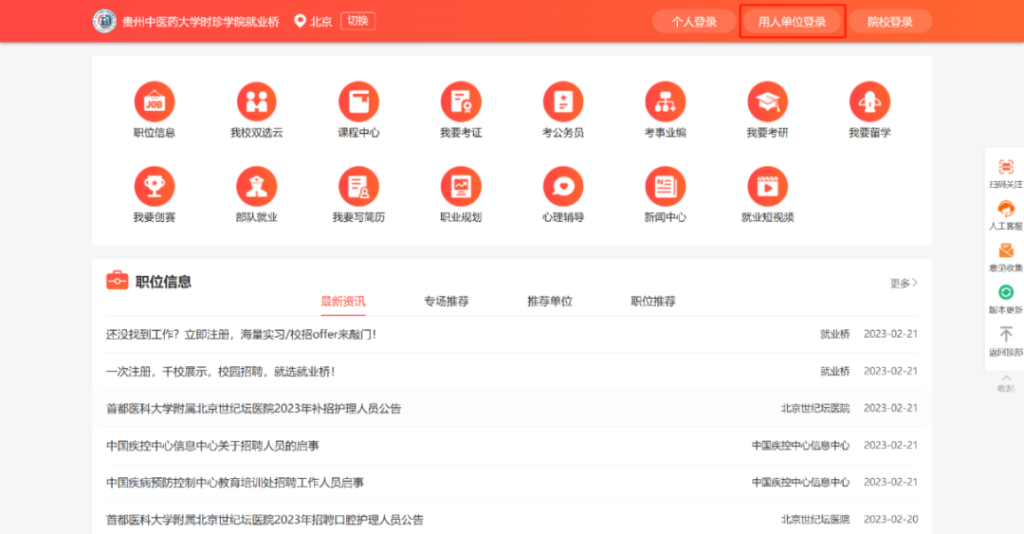Open the 考事业编 icon

coord(665,102)
